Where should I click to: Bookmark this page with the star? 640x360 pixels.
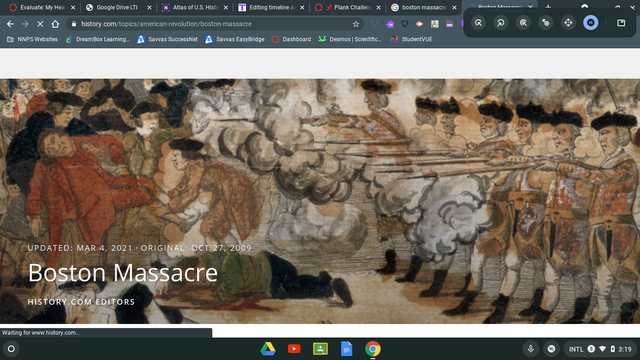pos(356,24)
